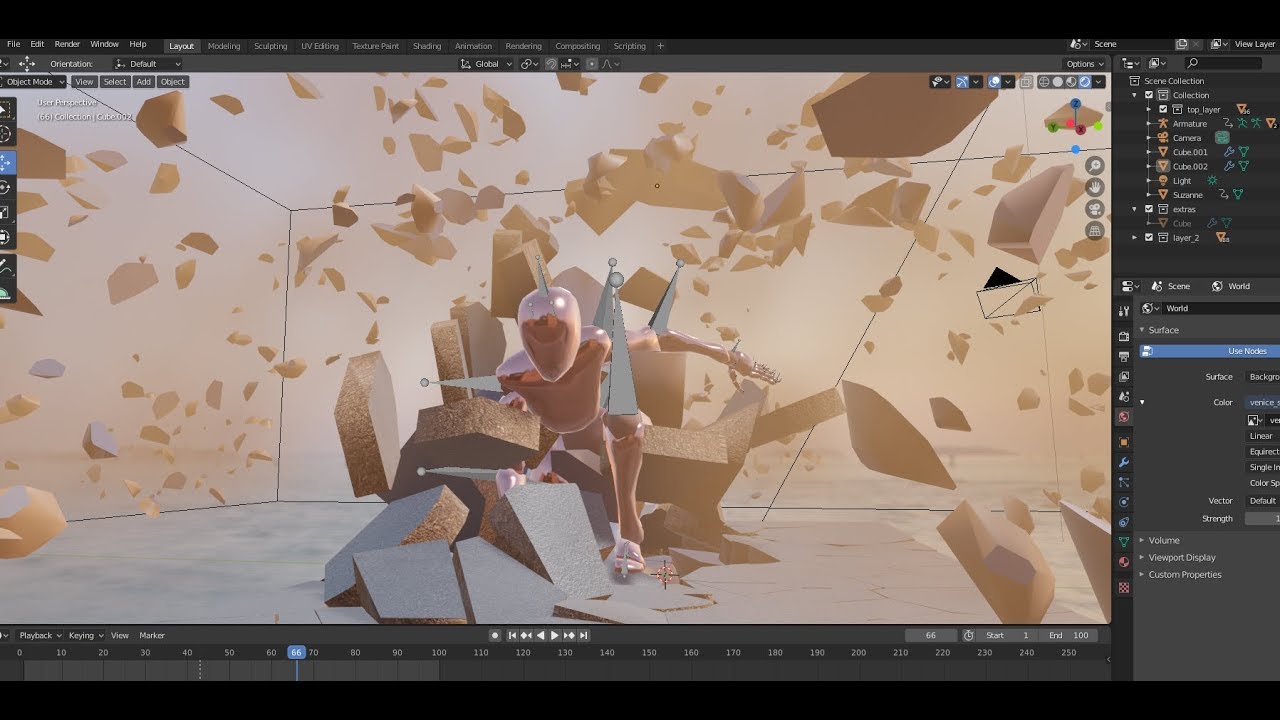This screenshot has width=1280, height=720.
Task: Click the End frame 100 field
Action: click(x=1069, y=635)
